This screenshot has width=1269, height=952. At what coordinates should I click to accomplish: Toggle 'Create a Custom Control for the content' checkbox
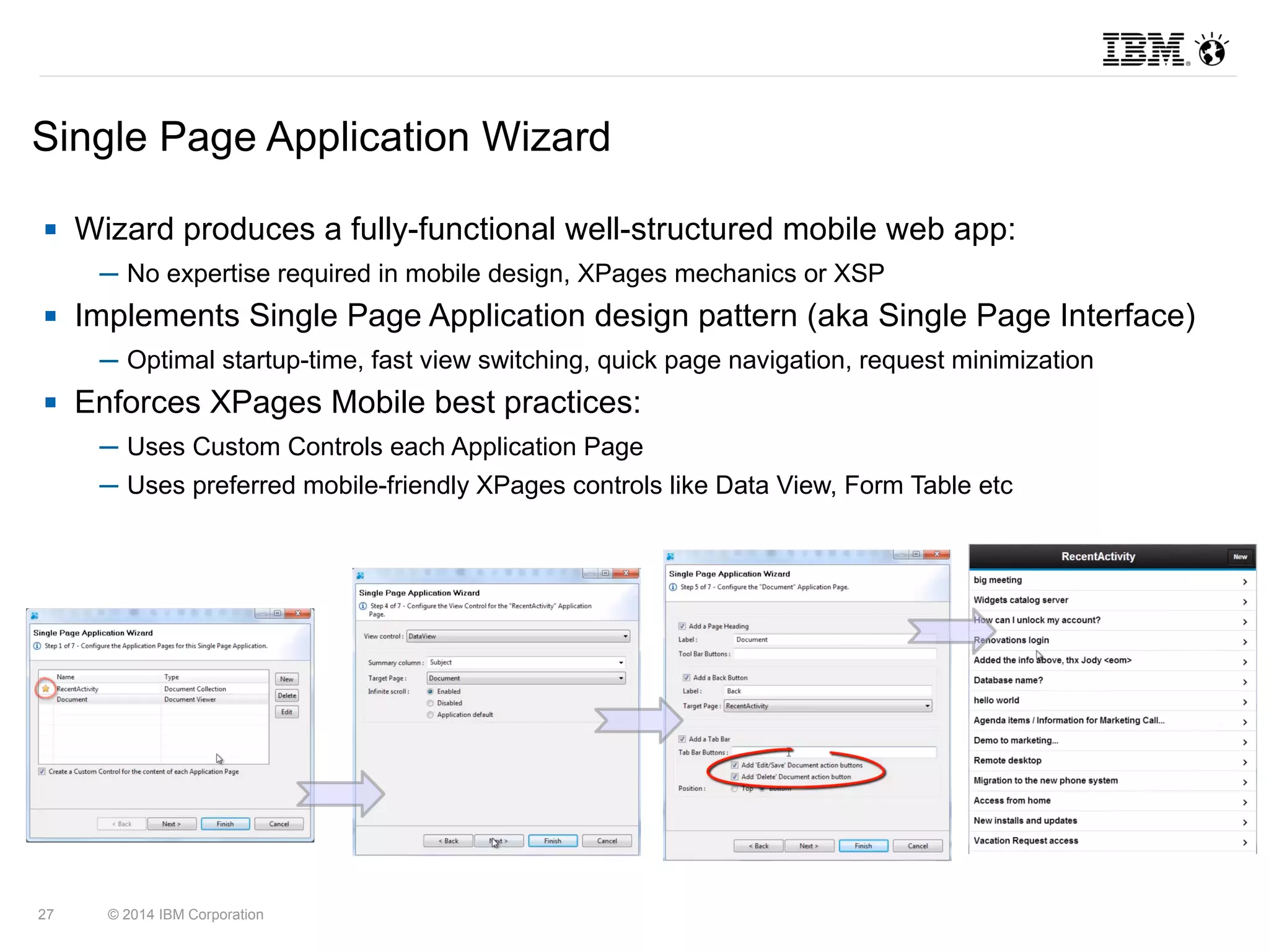42,771
